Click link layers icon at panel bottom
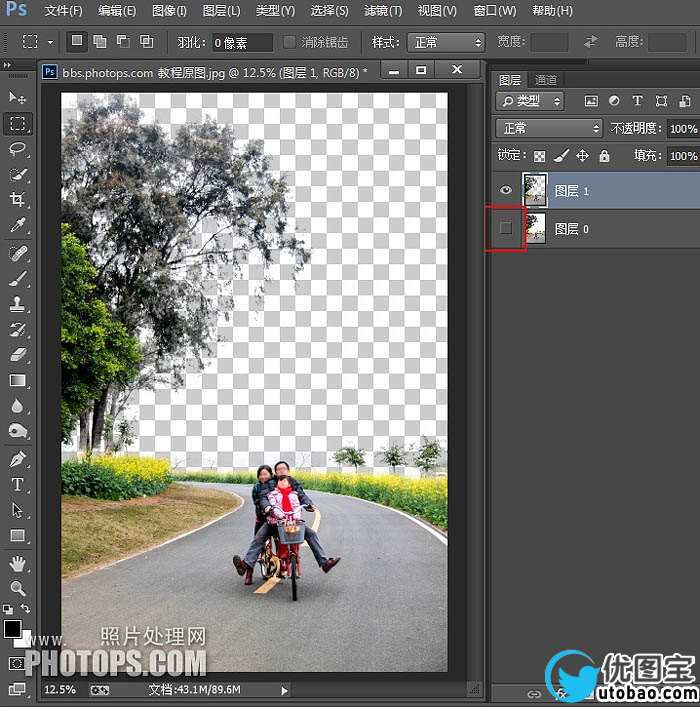 tap(534, 693)
